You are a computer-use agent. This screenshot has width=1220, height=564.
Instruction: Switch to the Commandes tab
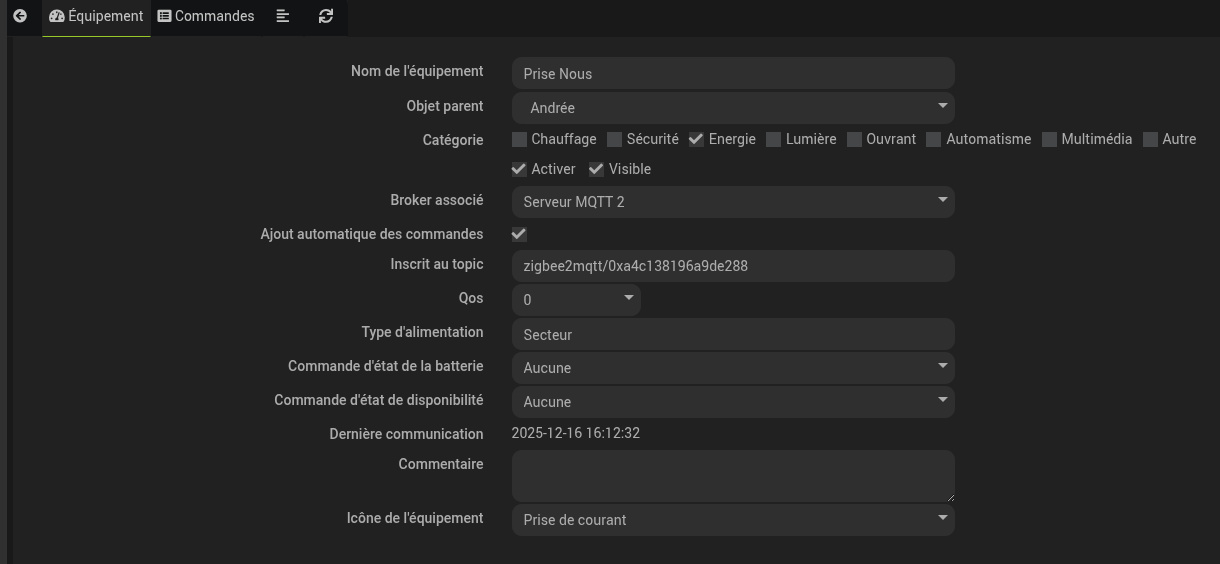pos(206,16)
